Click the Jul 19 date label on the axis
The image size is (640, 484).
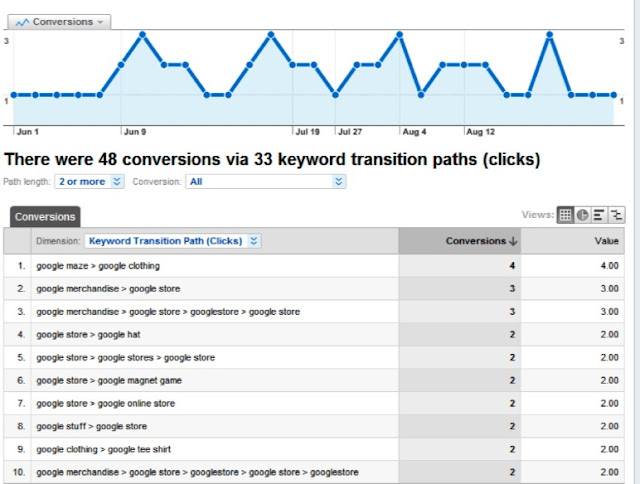tap(307, 132)
